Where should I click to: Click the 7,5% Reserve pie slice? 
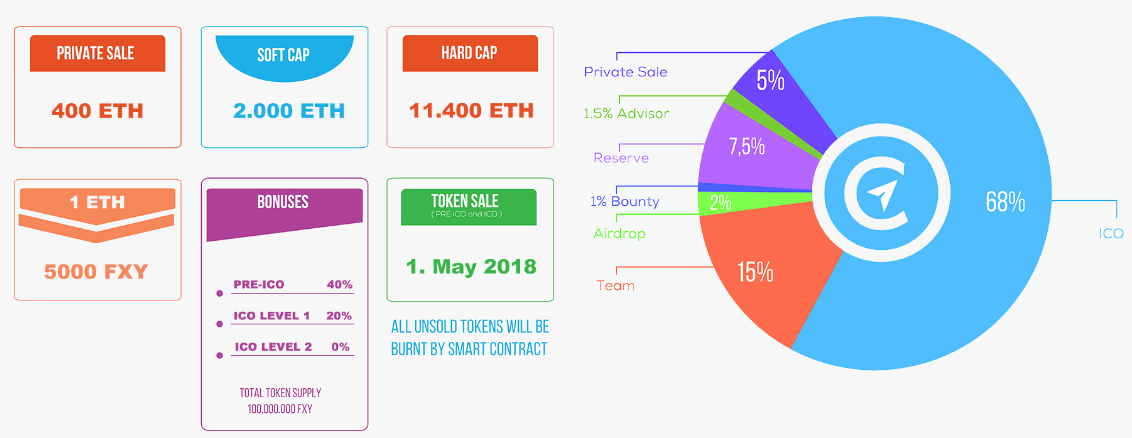click(x=748, y=148)
